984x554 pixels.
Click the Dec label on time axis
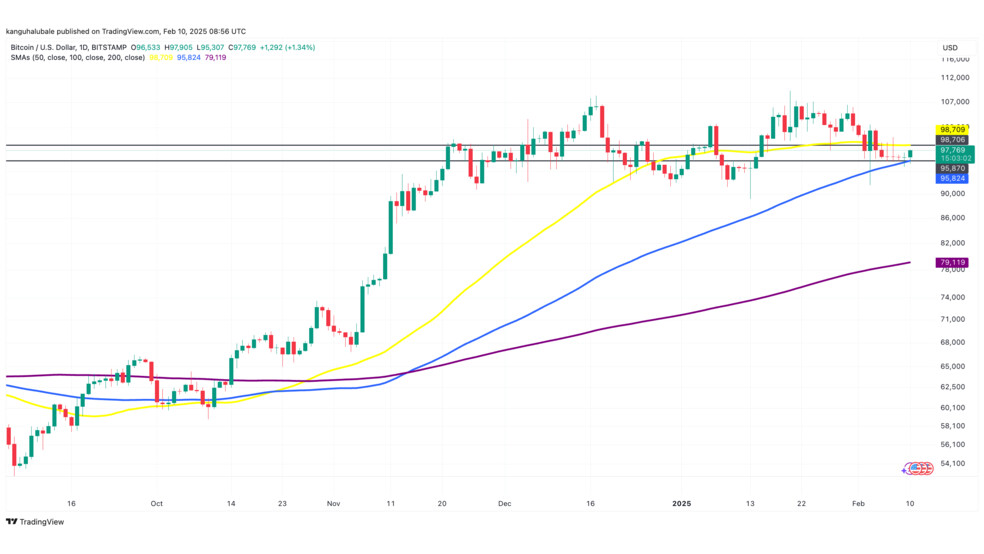(x=504, y=504)
